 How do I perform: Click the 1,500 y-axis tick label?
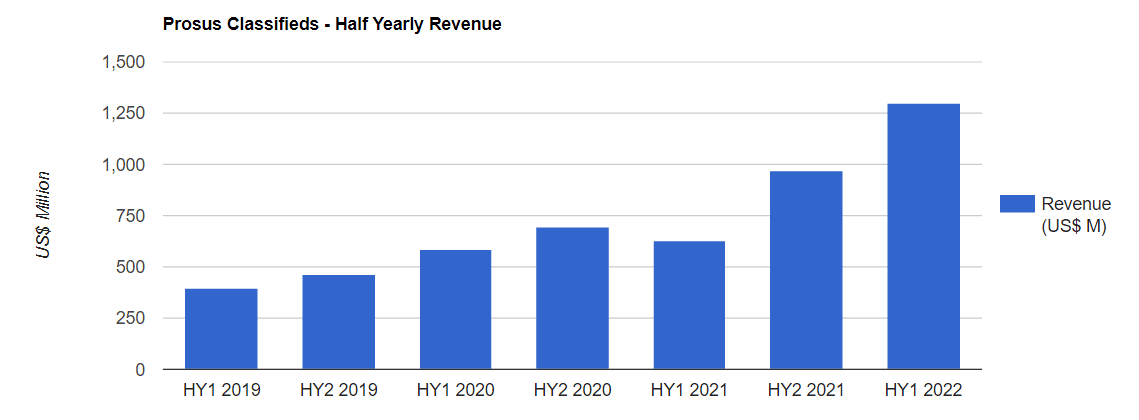click(x=124, y=62)
